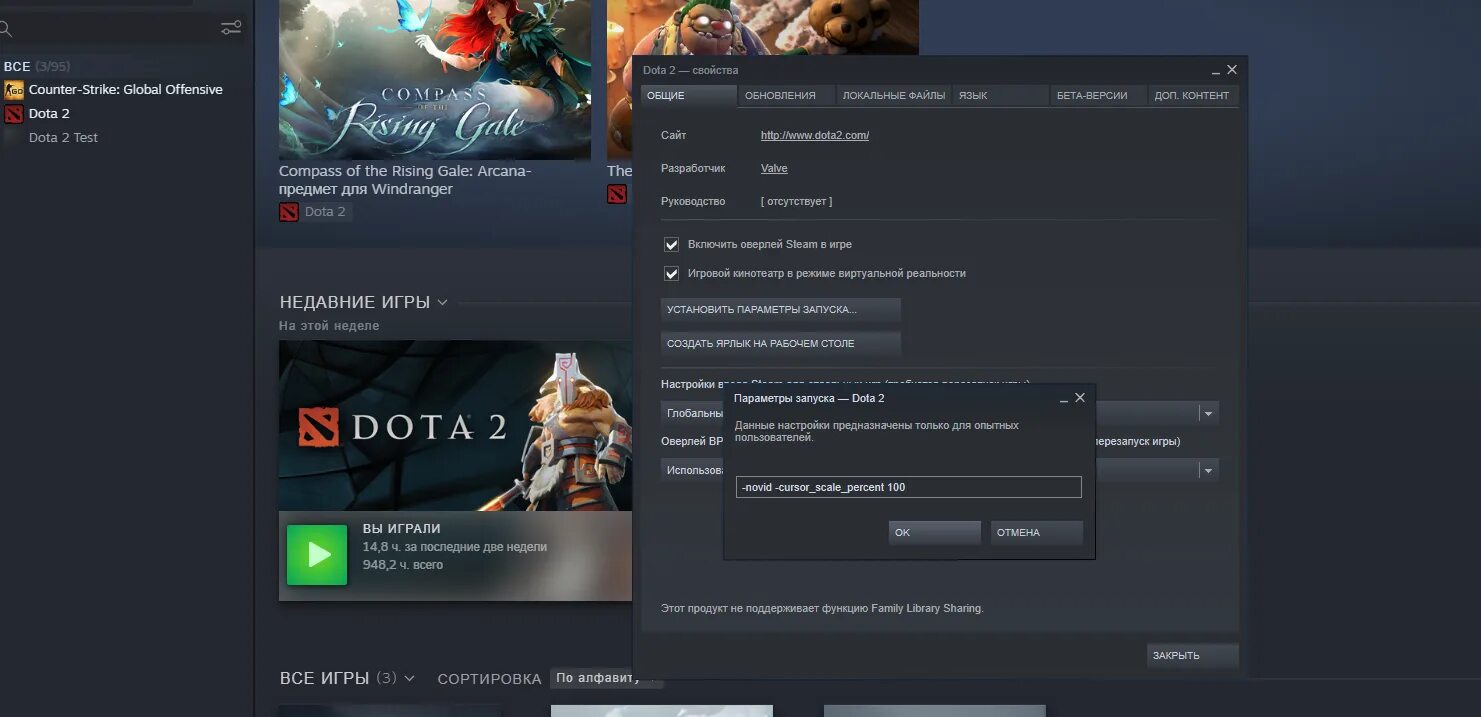Image resolution: width=1481 pixels, height=717 pixels.
Task: Click the Counter-Strike: Global Offensive game icon
Action: click(x=13, y=90)
